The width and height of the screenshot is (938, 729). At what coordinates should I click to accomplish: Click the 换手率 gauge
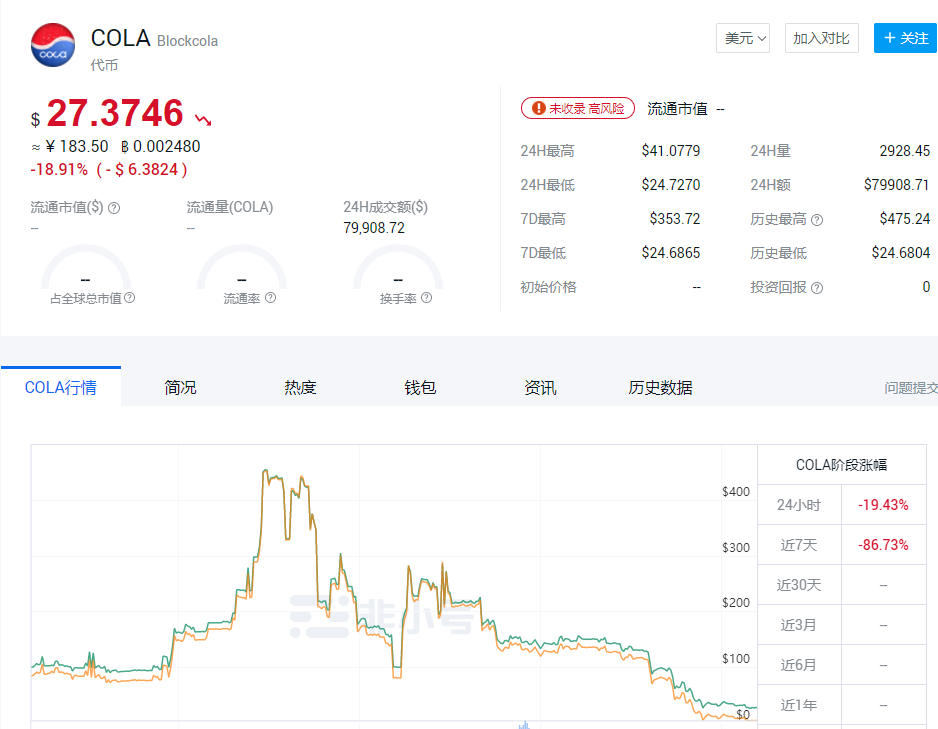pos(398,268)
